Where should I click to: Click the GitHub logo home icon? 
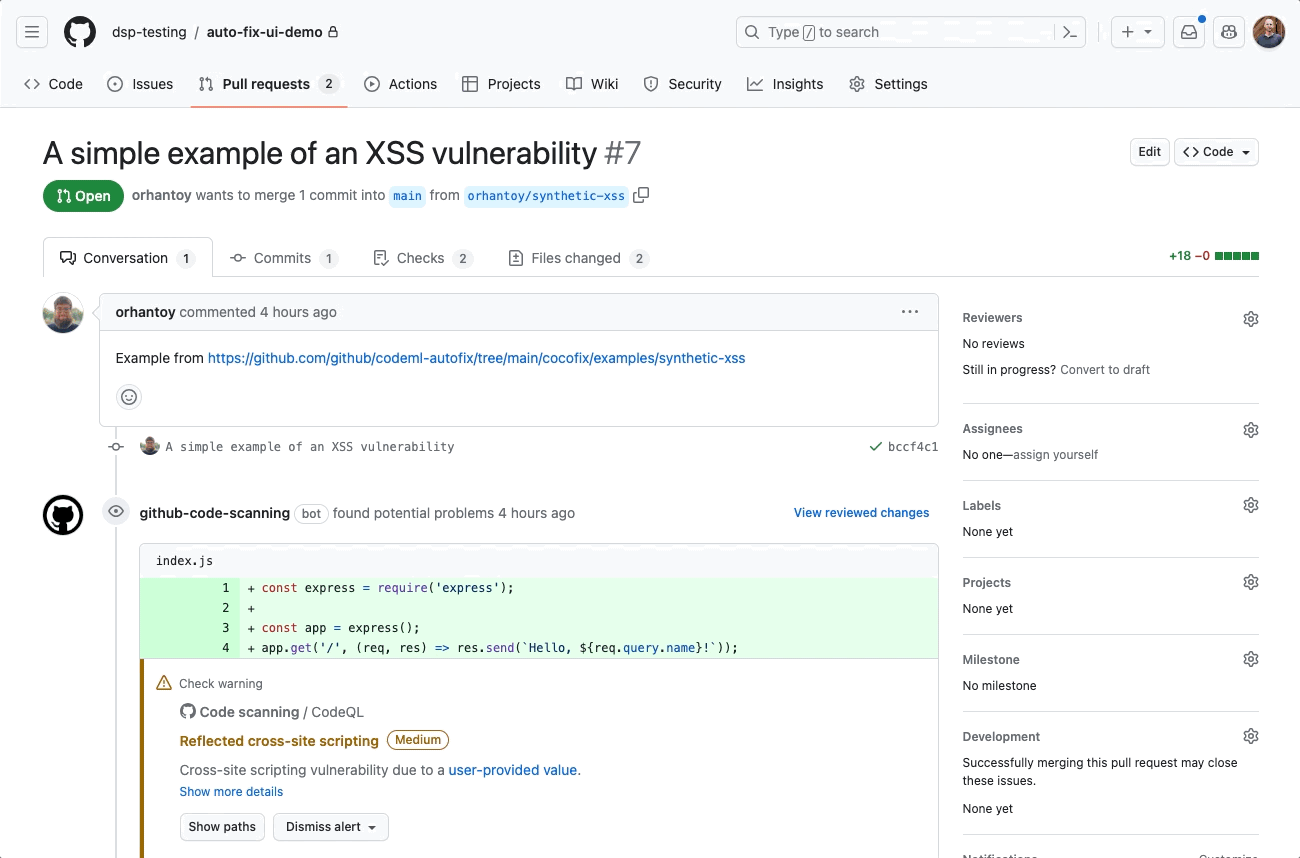(80, 32)
